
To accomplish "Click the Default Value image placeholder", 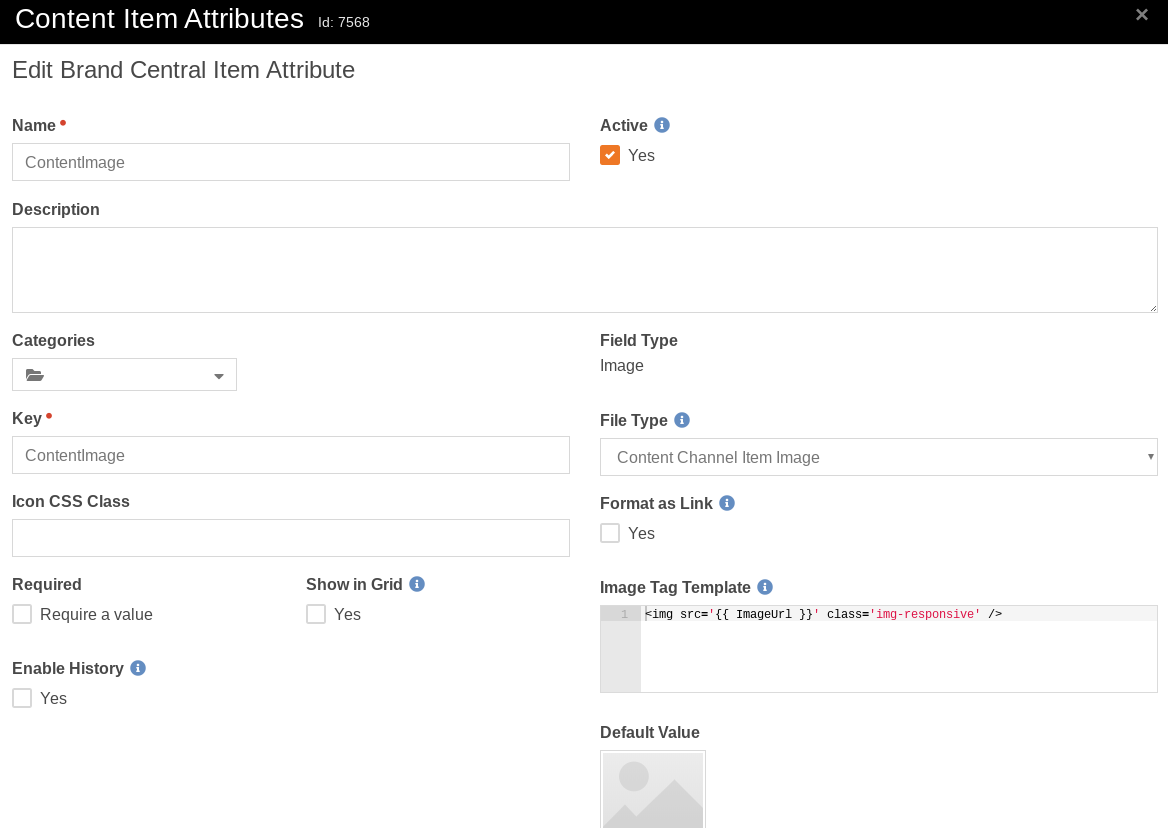I will (x=653, y=789).
